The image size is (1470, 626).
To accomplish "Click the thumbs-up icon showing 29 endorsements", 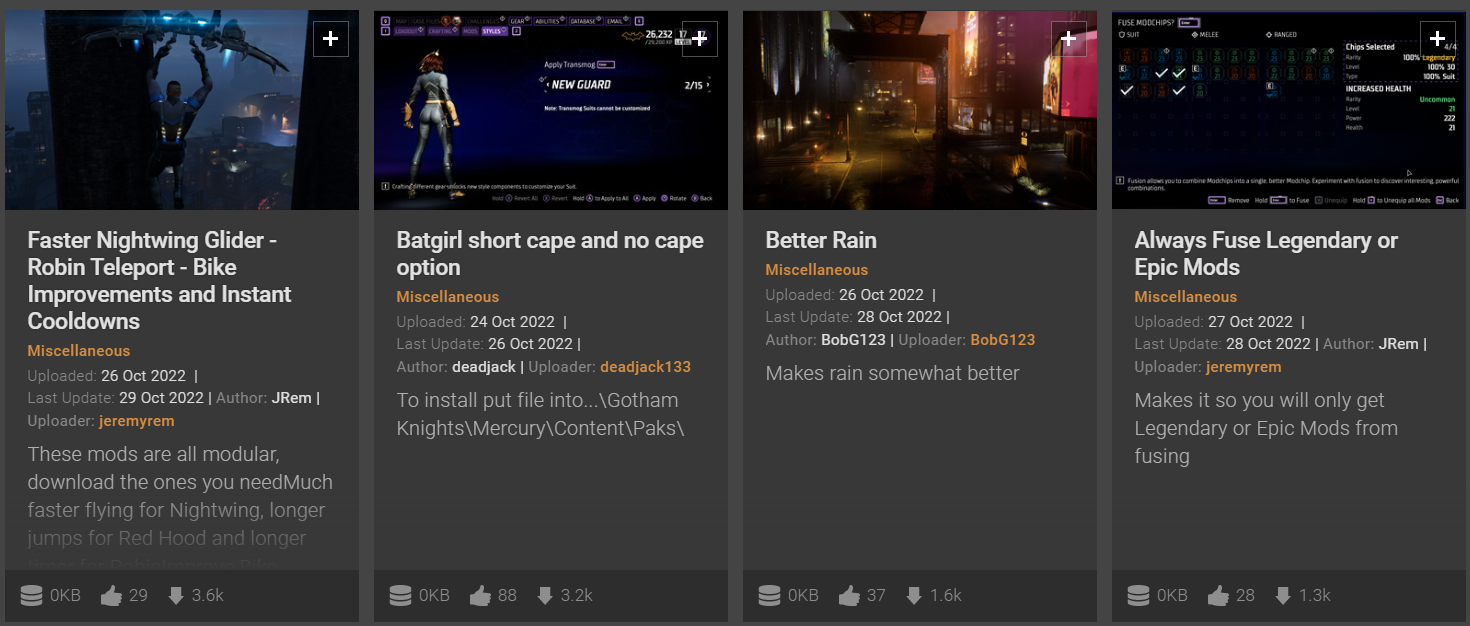I will pyautogui.click(x=111, y=596).
